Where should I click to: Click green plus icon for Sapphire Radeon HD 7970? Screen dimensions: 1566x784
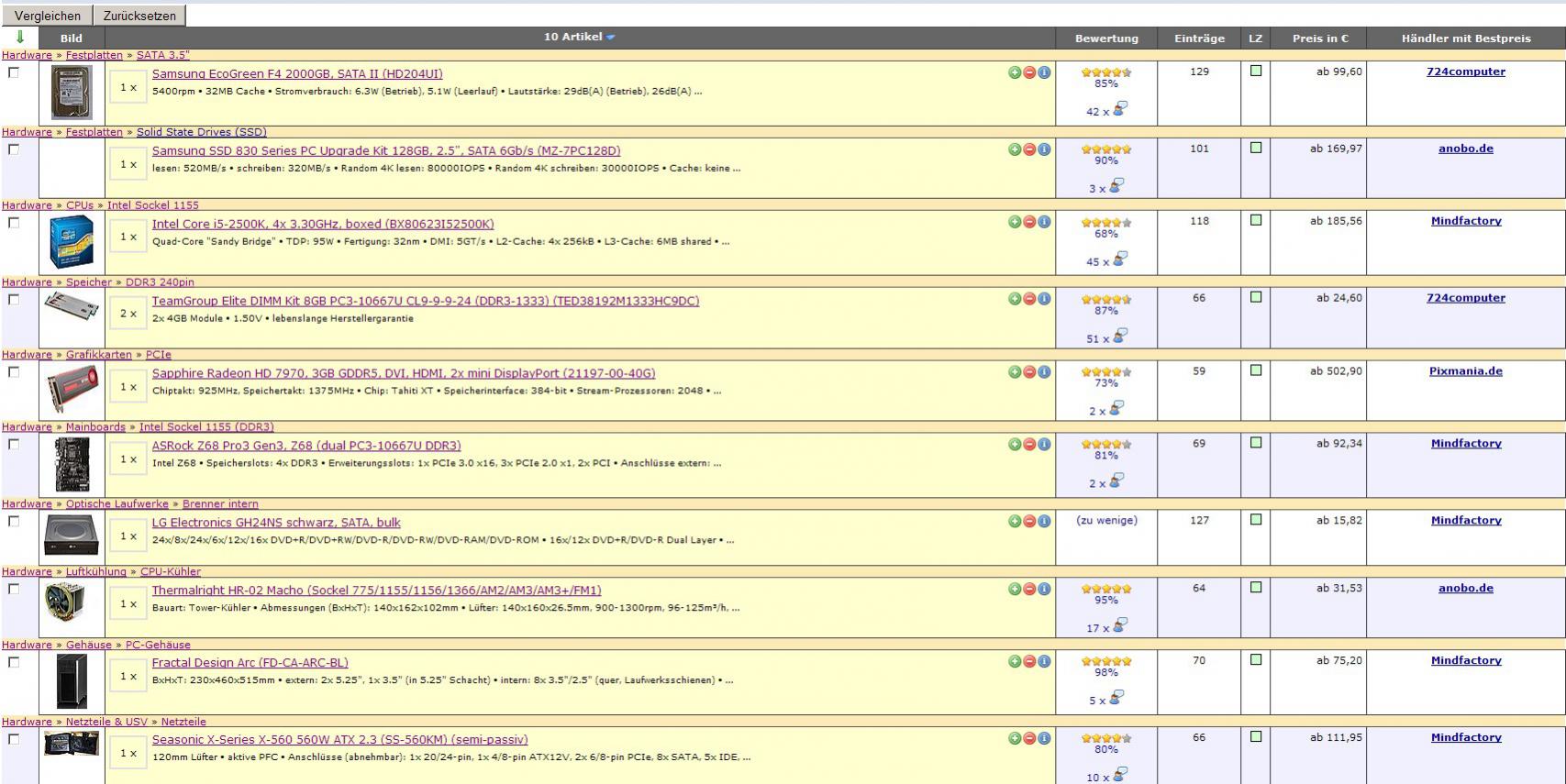point(1015,372)
